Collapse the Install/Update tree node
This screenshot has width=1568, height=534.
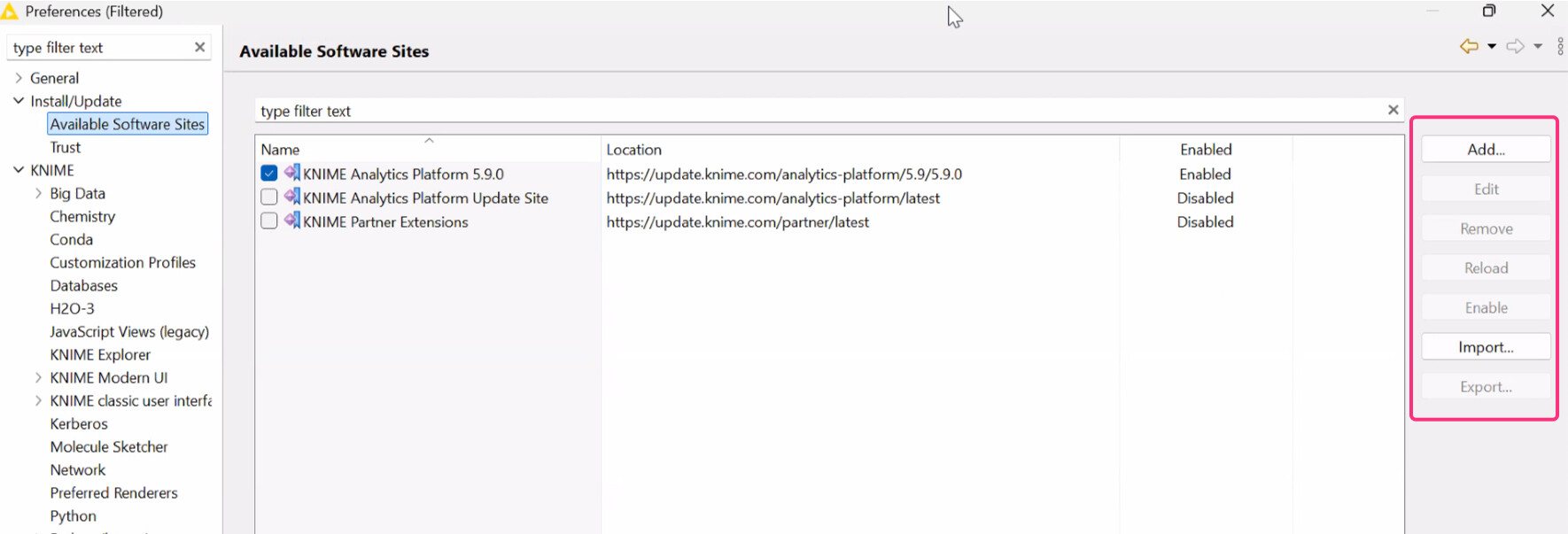(x=19, y=101)
